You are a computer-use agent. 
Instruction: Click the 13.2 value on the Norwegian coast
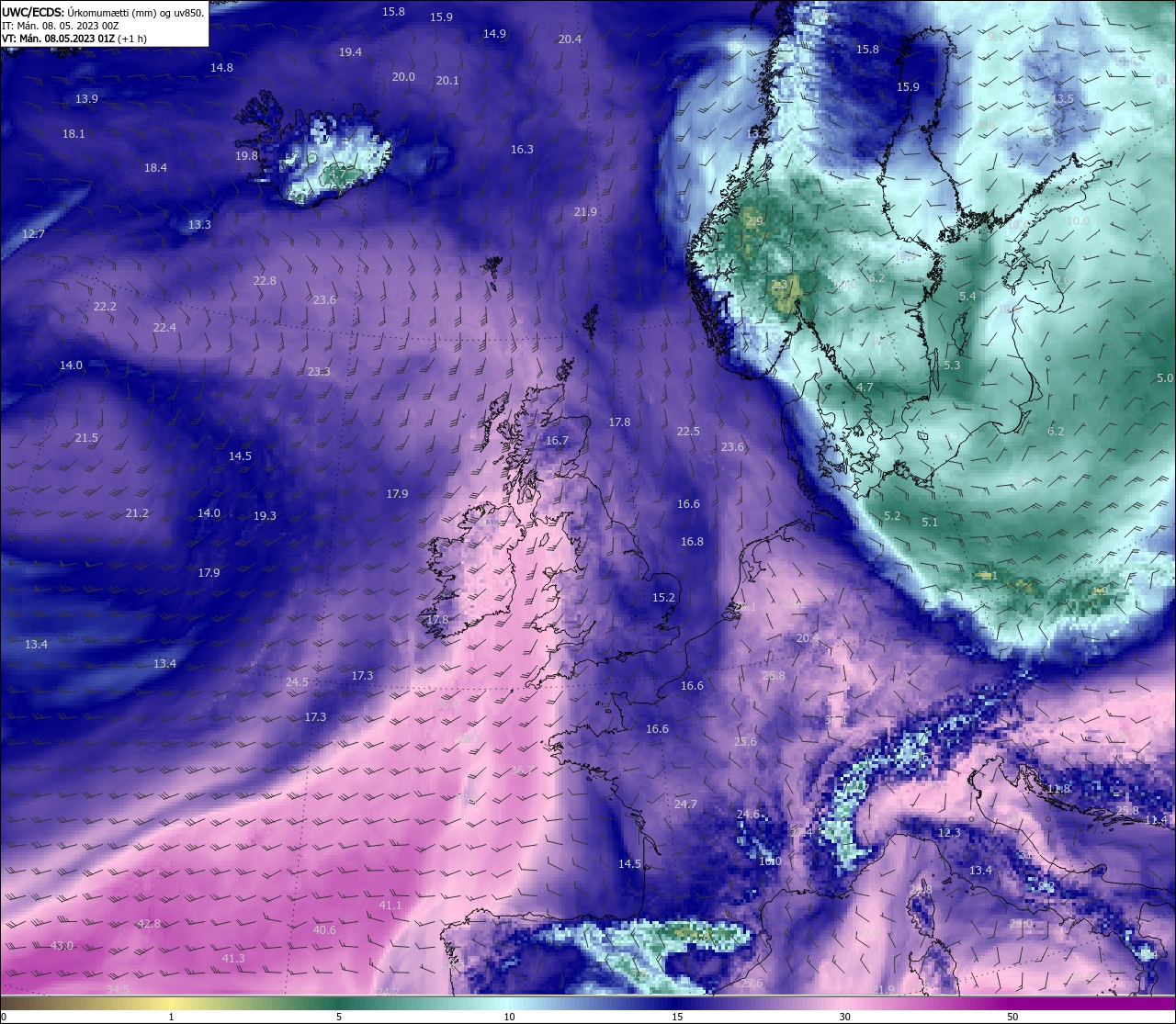[757, 134]
